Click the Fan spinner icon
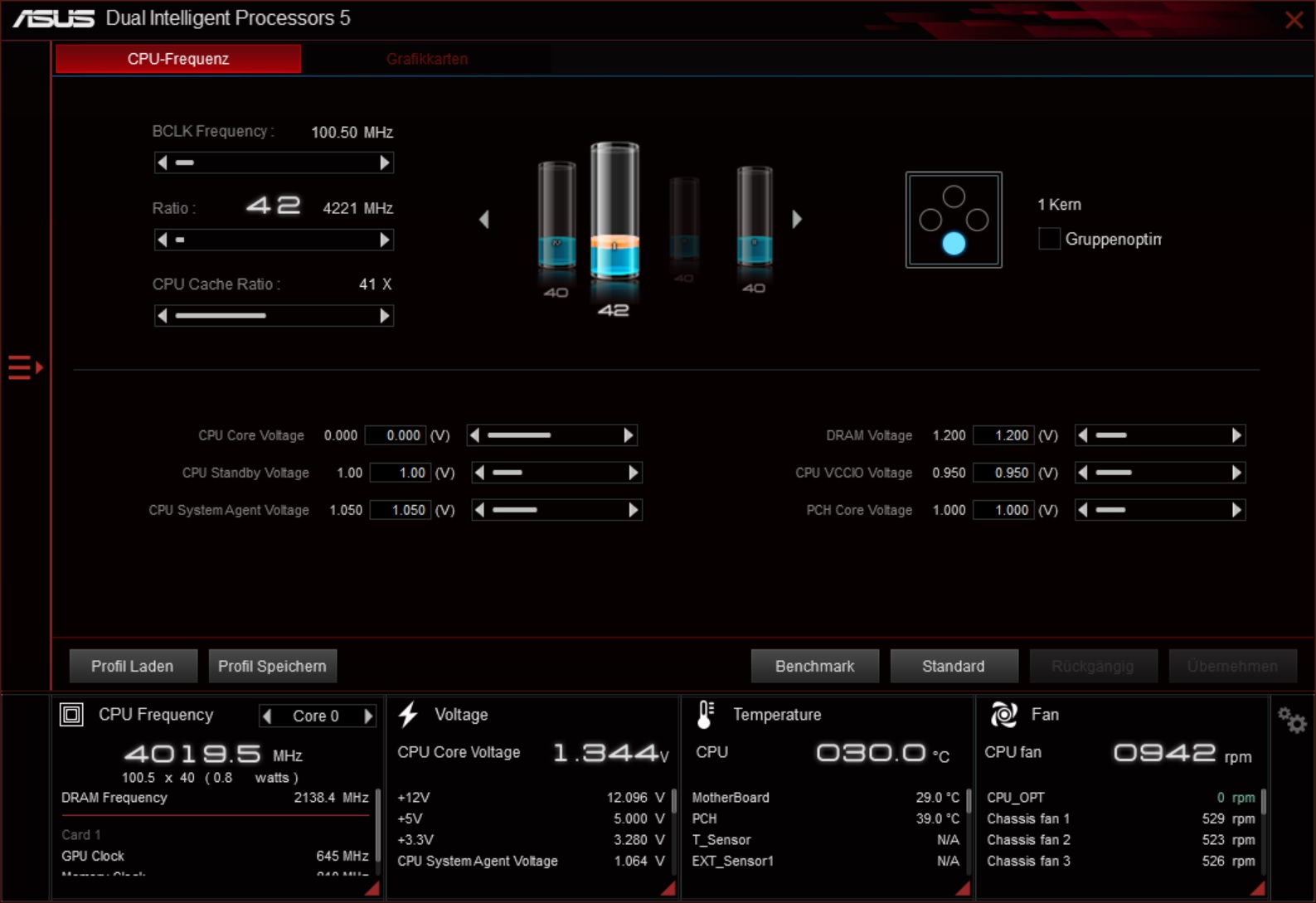 1003,714
